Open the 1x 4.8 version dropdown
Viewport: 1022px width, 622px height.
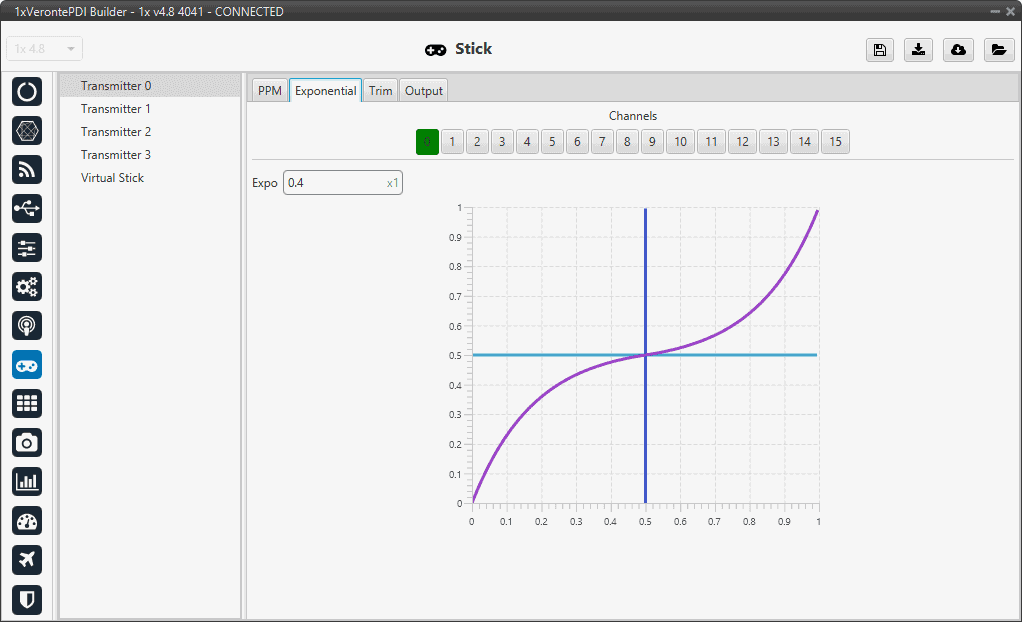(x=45, y=49)
